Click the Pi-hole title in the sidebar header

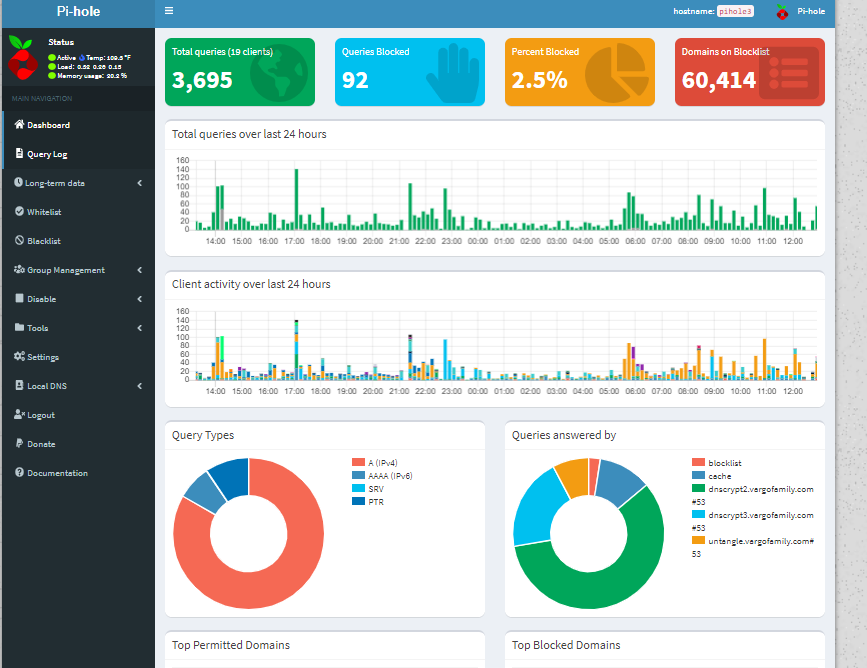tap(78, 12)
